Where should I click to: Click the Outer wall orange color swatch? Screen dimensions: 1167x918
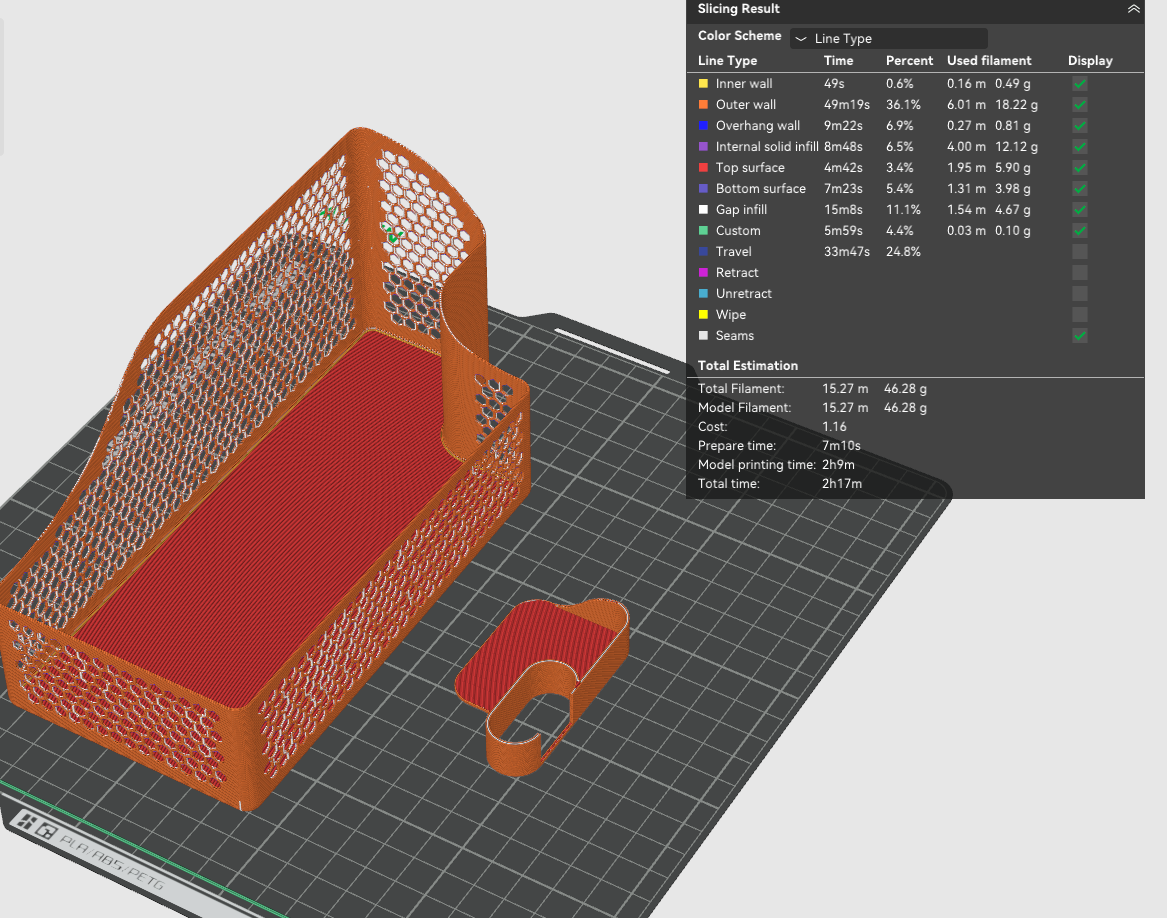pos(703,104)
